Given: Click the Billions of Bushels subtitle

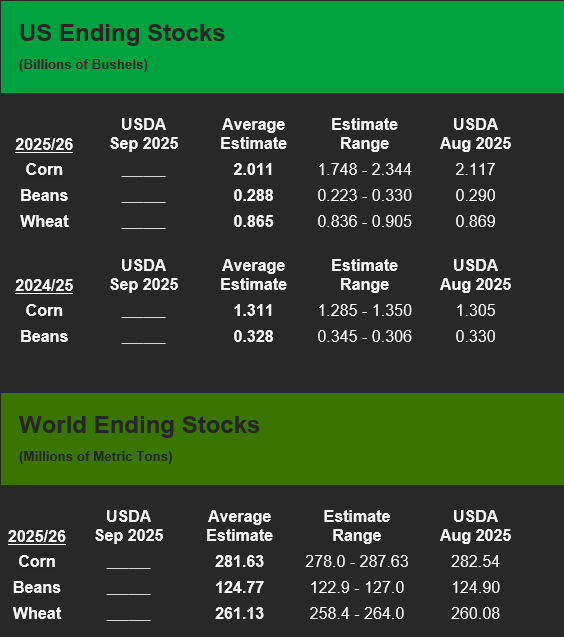Looking at the screenshot, I should [x=83, y=65].
